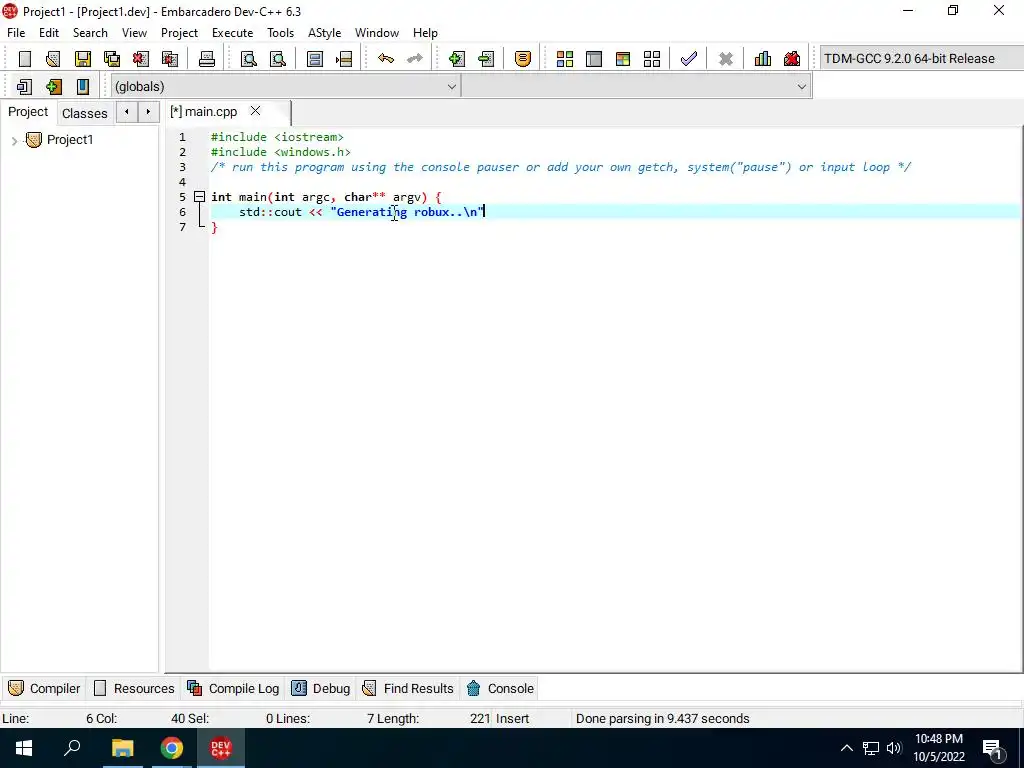Image resolution: width=1024 pixels, height=768 pixels.
Task: Close current file via toolbar
Action: tap(140, 59)
